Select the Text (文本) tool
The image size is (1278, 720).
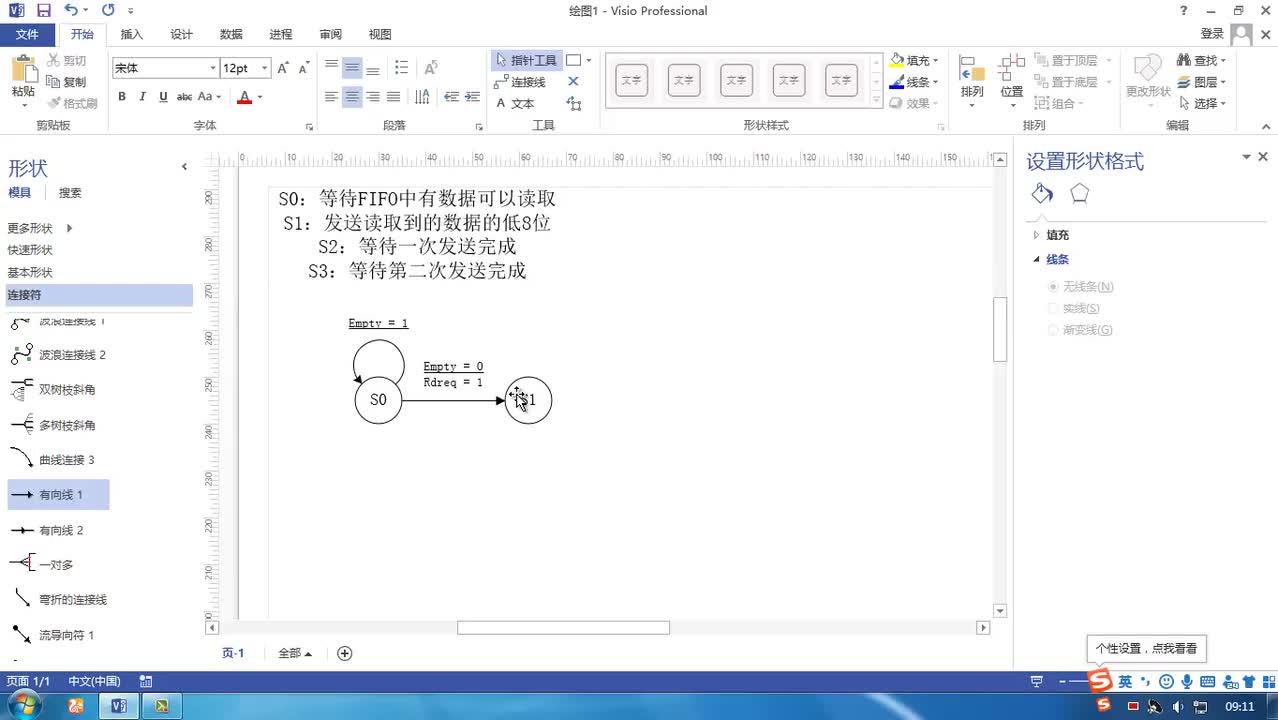516,103
